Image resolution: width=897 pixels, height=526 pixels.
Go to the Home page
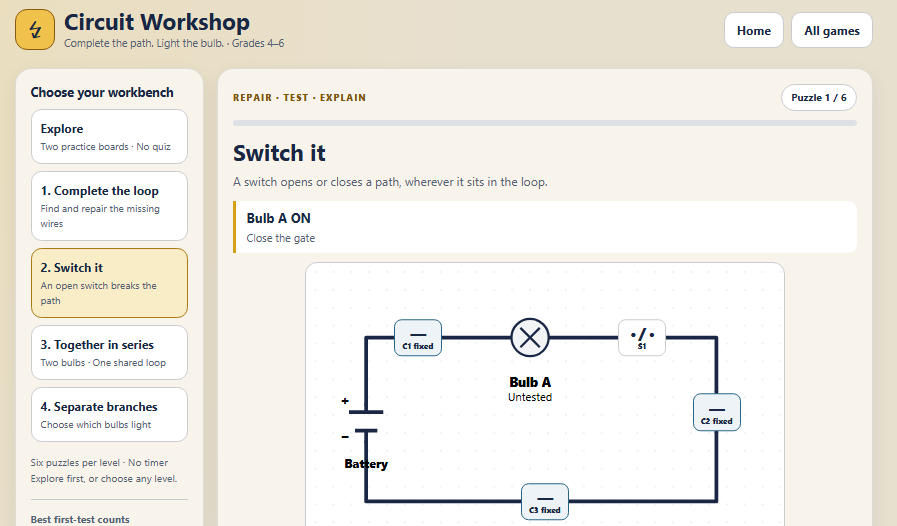click(x=753, y=30)
